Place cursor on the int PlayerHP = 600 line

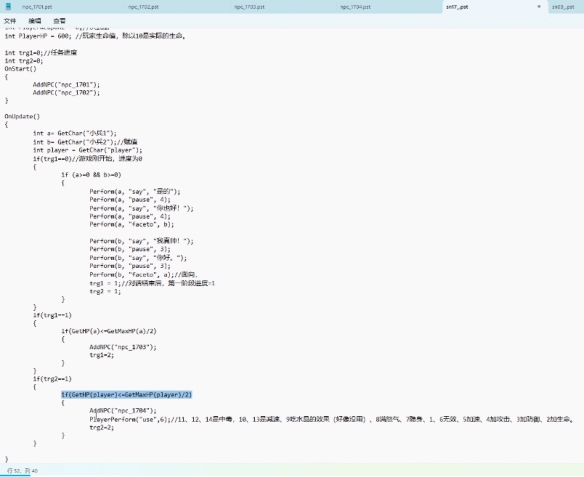[95, 36]
